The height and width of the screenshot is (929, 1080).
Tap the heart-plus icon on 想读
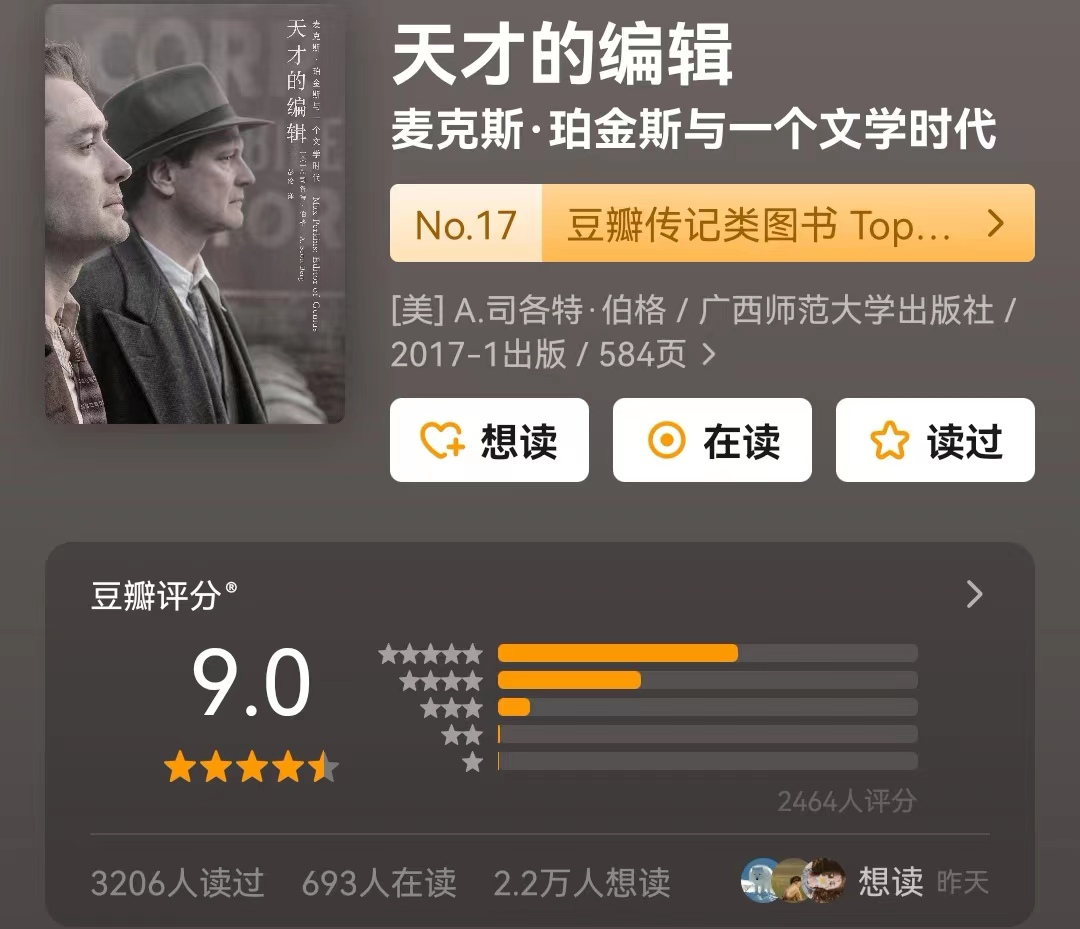point(442,440)
